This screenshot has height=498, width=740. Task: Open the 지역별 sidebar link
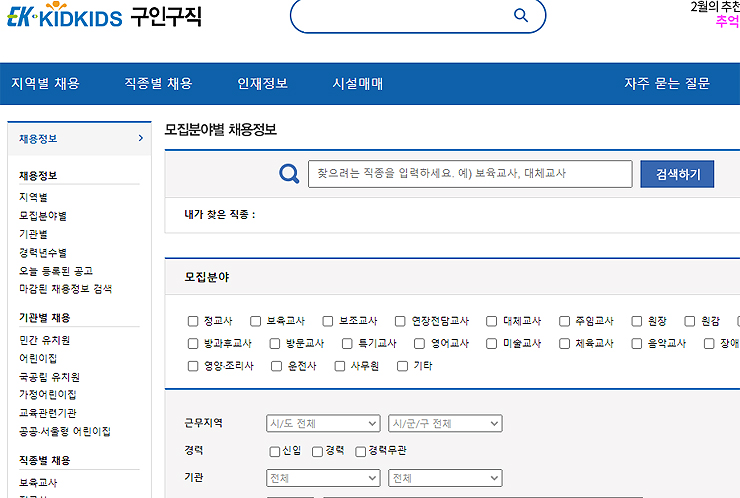point(33,197)
